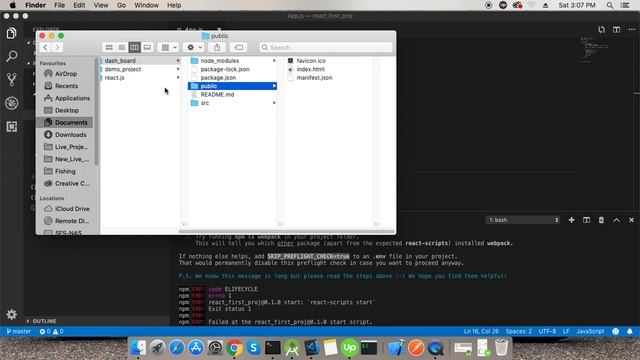The image size is (640, 360).
Task: Click Finder edit tags button
Action: [x=239, y=47]
